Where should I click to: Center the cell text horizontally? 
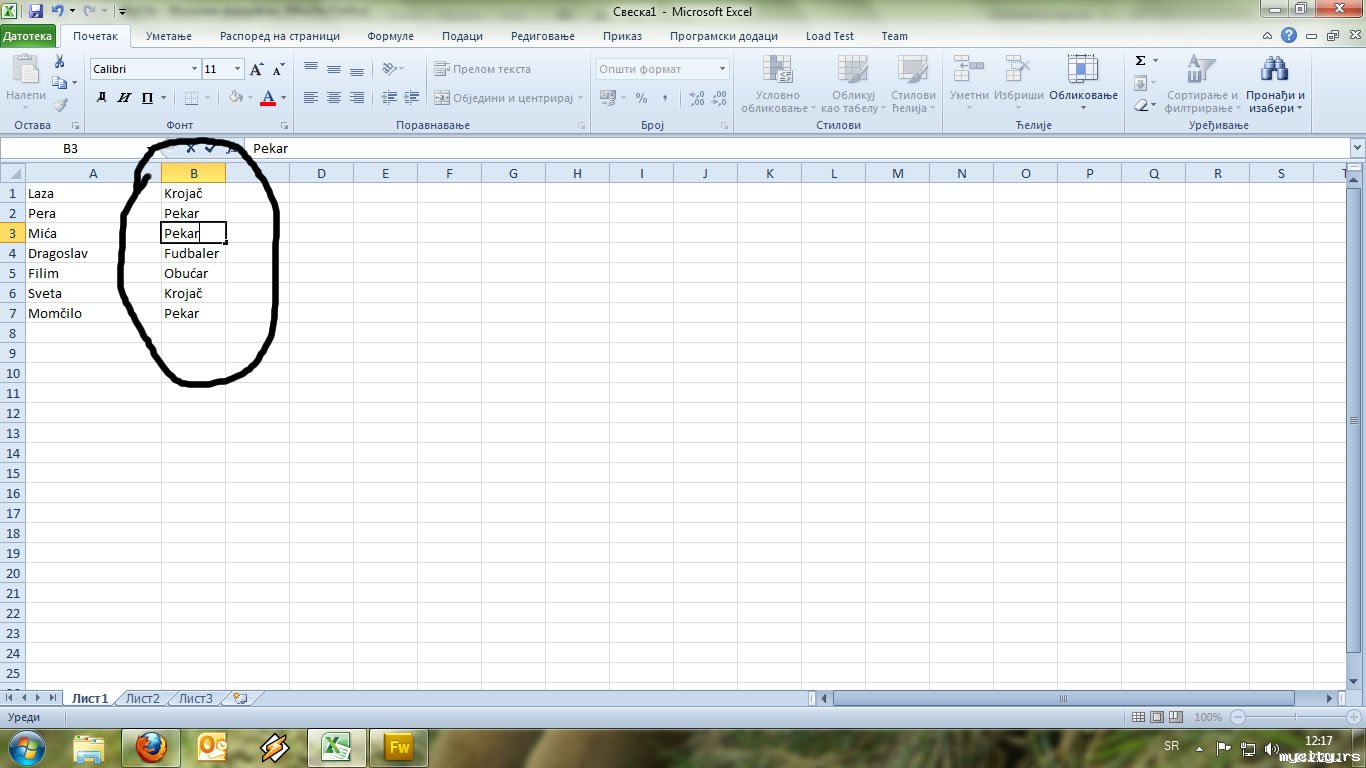[x=334, y=98]
